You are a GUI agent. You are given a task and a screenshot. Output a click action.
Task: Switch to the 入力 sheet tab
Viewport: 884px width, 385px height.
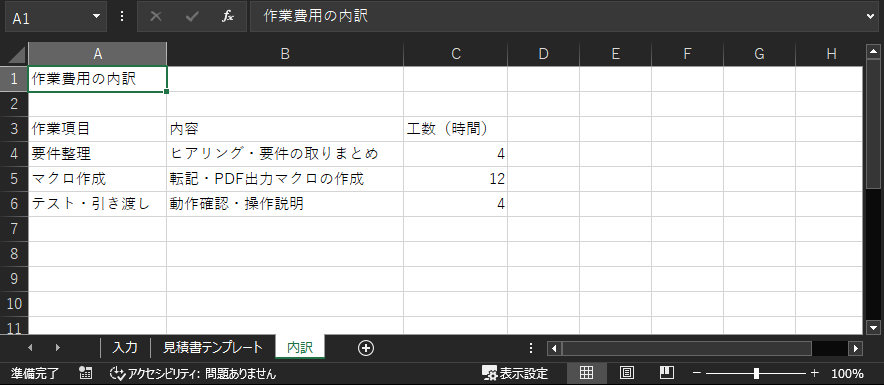(125, 347)
